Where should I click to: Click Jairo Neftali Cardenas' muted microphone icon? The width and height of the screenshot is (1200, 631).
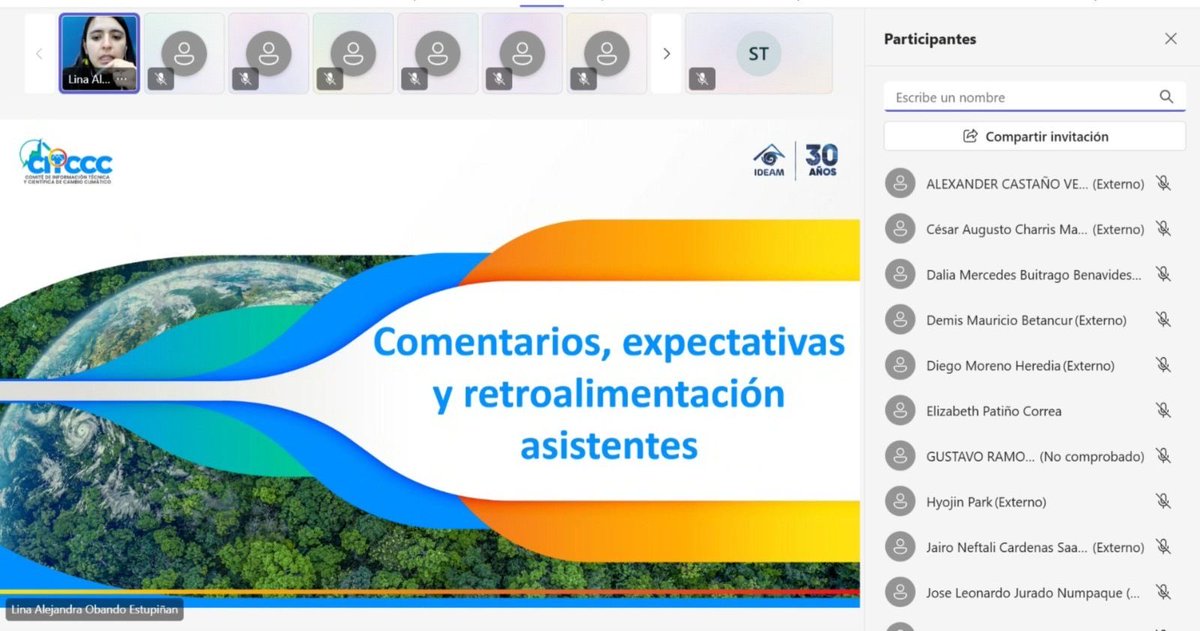pyautogui.click(x=1163, y=547)
